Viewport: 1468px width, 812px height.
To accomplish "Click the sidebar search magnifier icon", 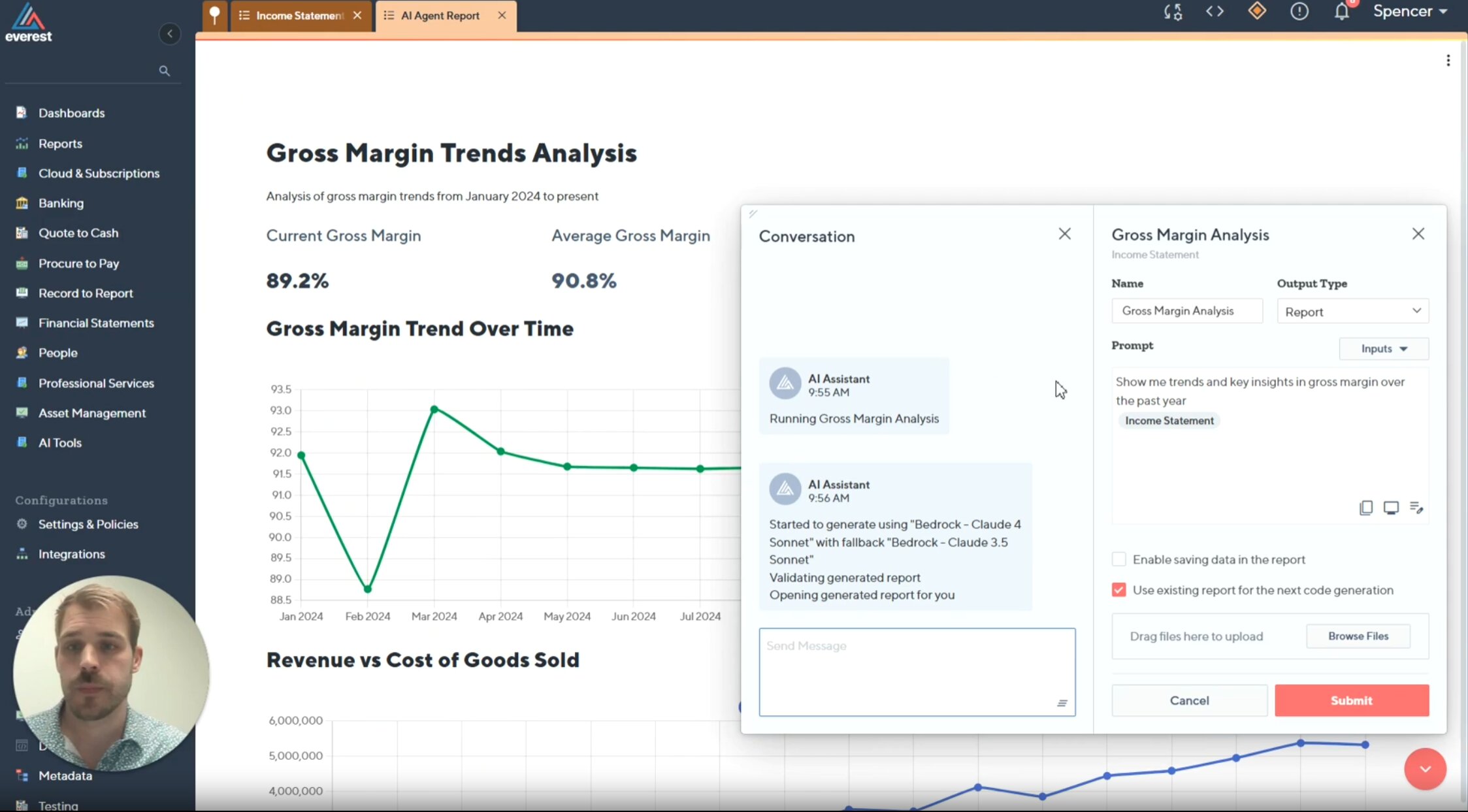I will point(164,71).
